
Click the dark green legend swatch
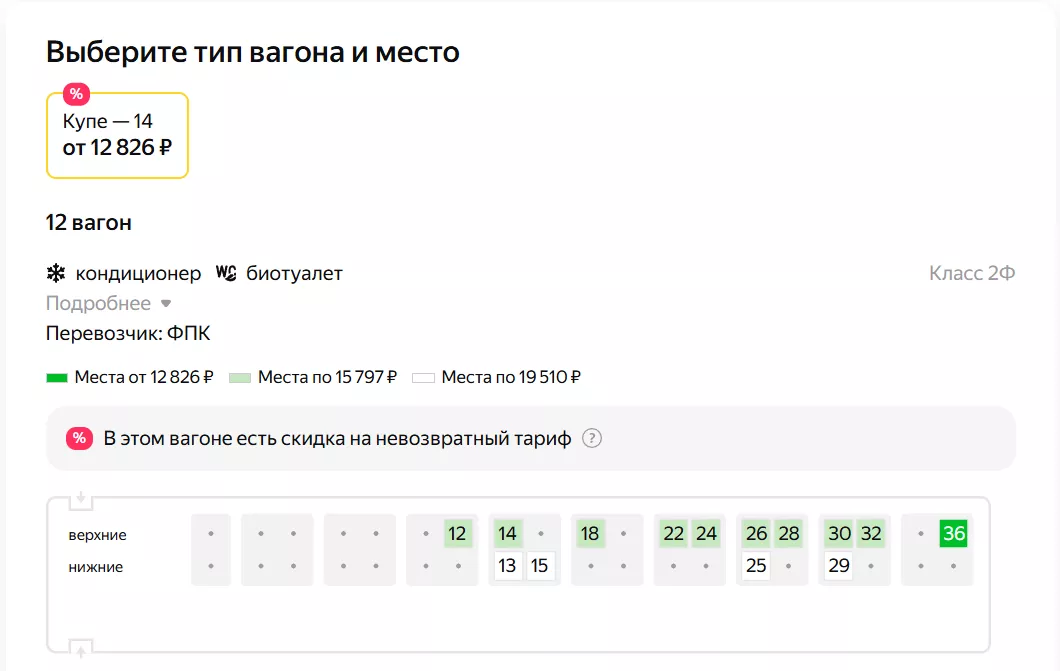[57, 378]
